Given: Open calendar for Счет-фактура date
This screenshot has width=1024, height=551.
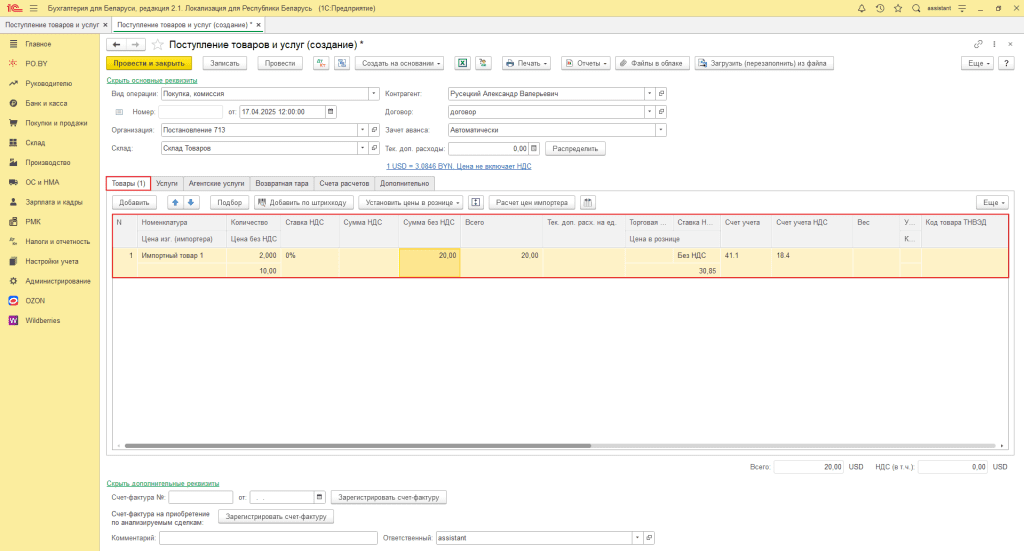Looking at the screenshot, I should point(319,497).
